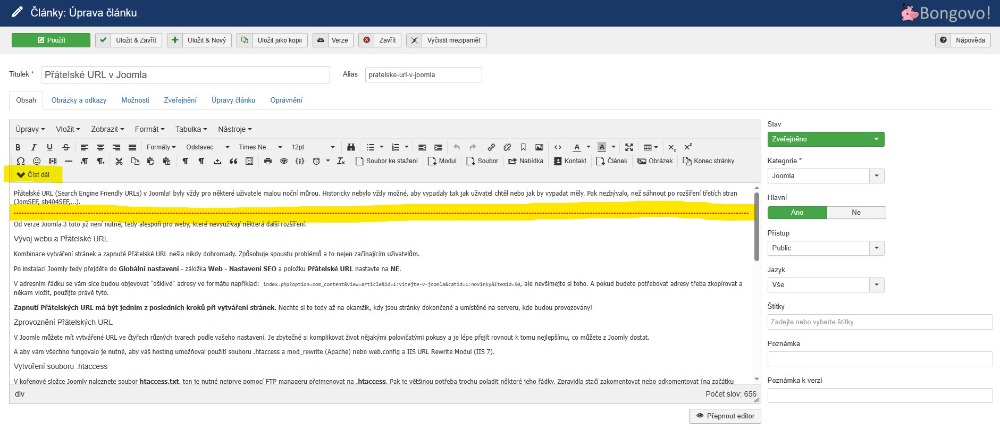
Task: Apply bold formatting in the editor toolbar
Action: 19,146
